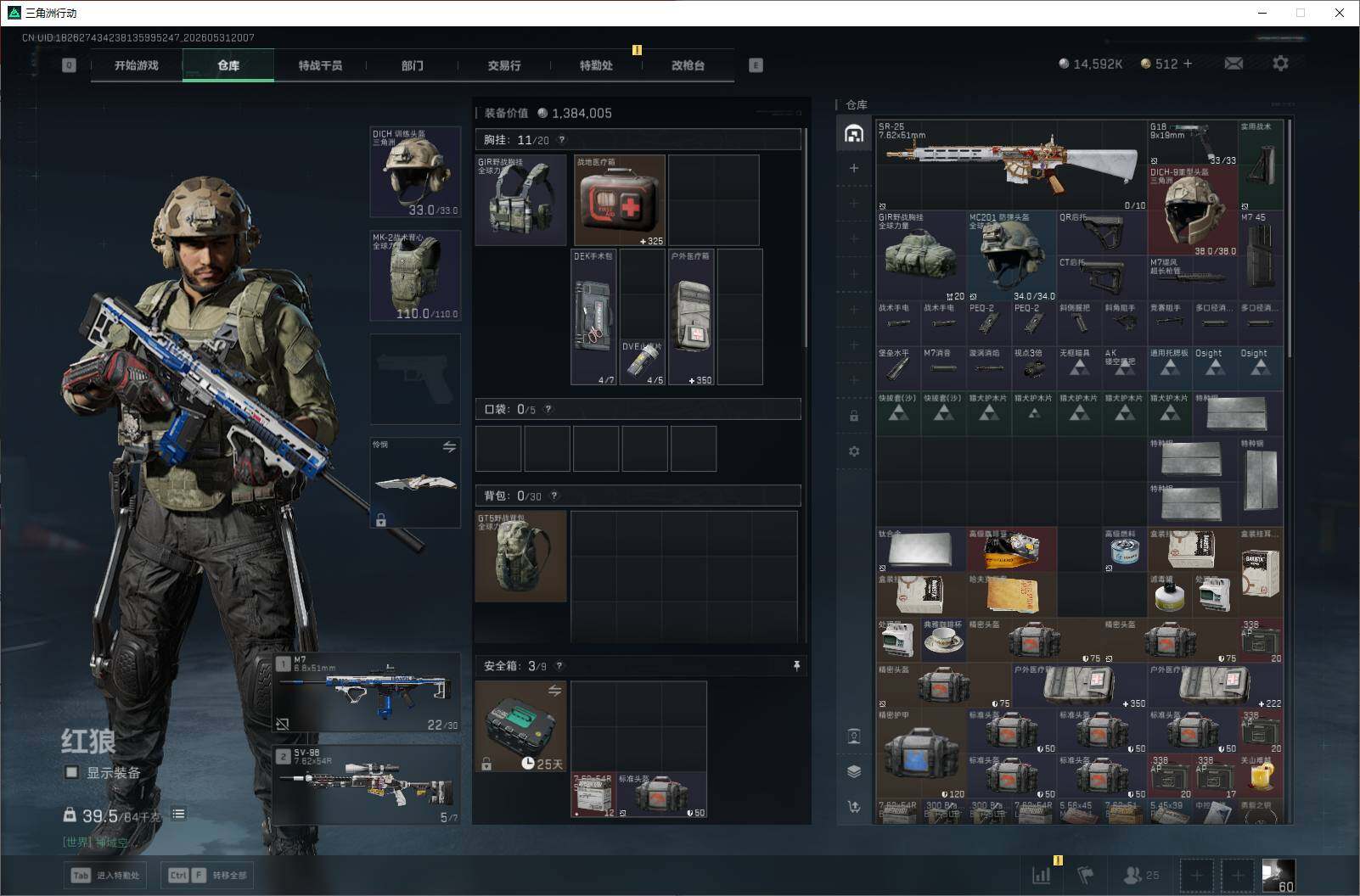This screenshot has width=1360, height=896.
Task: Go to the 部门 tab
Action: pyautogui.click(x=412, y=65)
